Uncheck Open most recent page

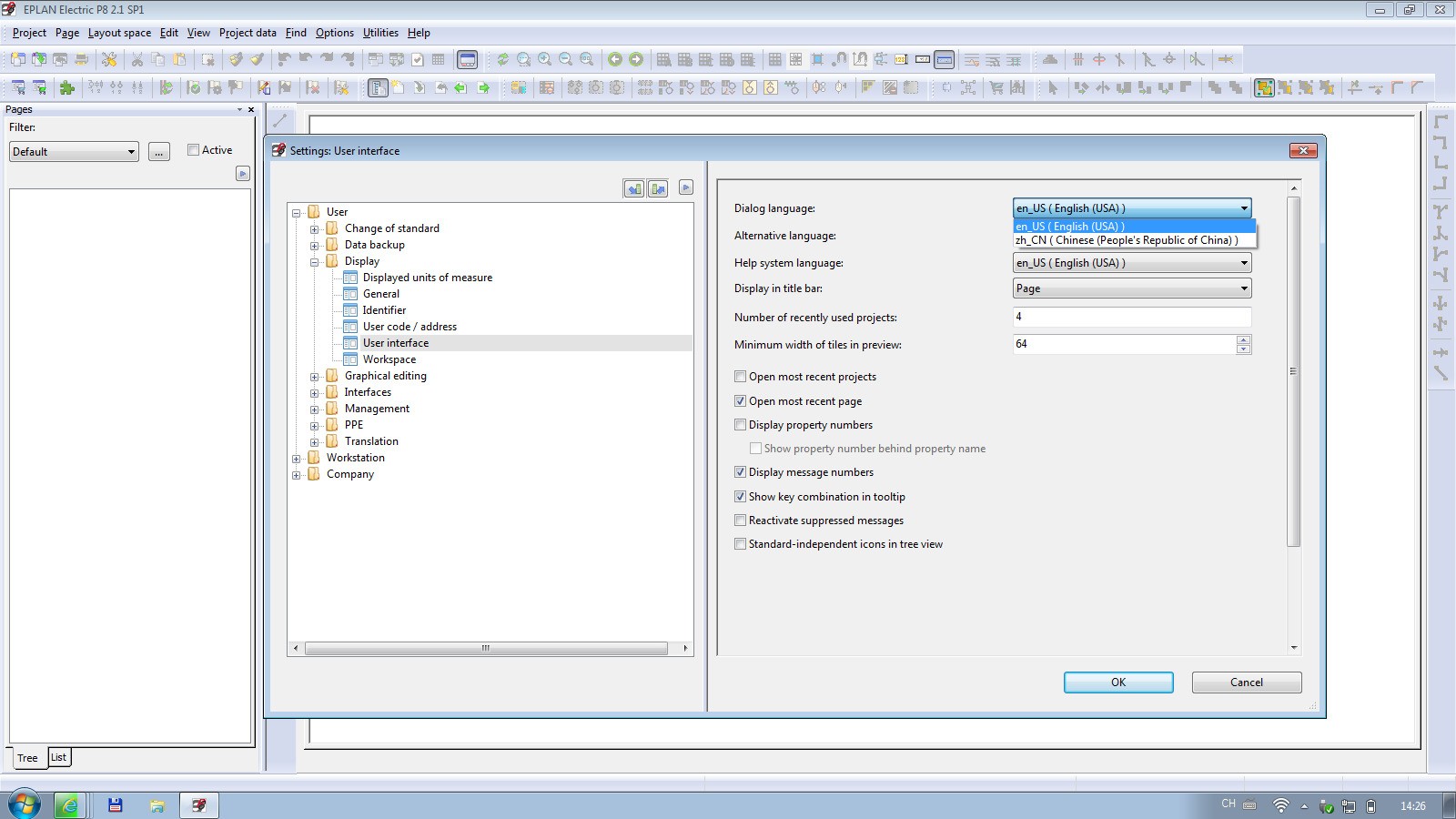click(x=740, y=400)
